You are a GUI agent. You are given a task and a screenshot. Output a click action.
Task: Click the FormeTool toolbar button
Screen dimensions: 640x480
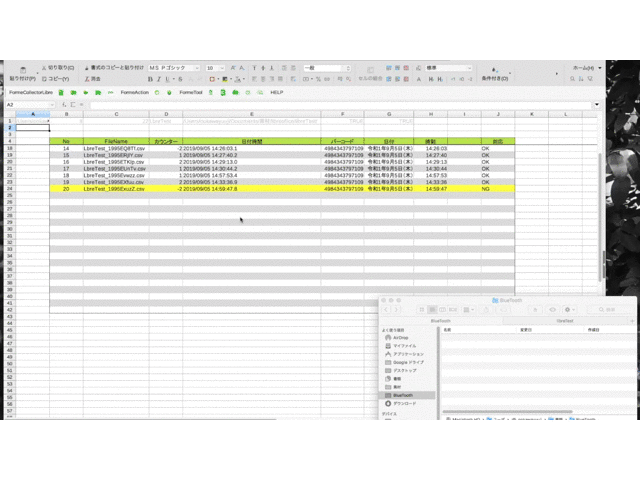[190, 92]
